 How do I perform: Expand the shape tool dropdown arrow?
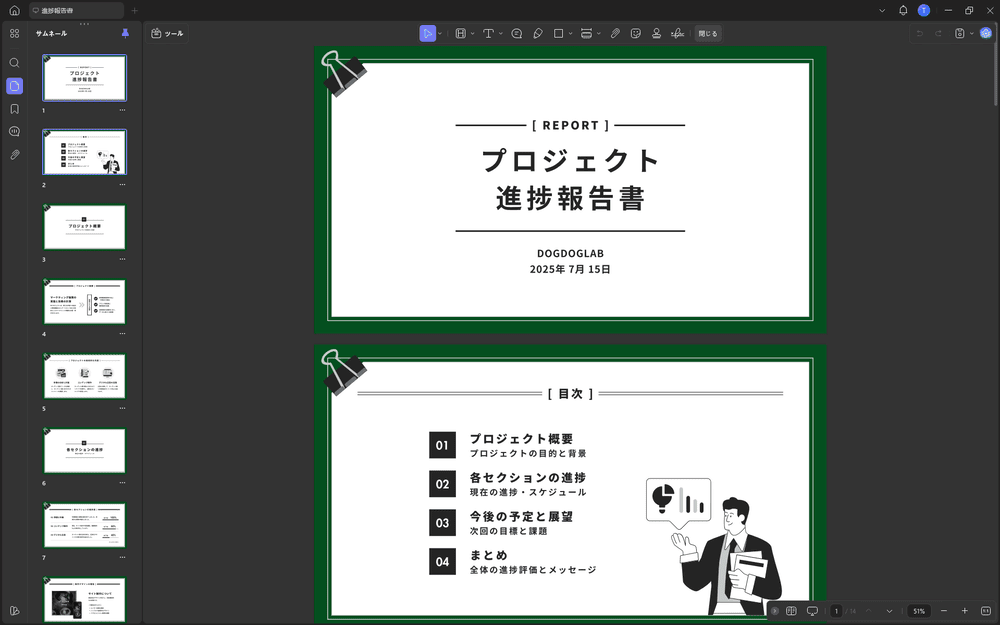tap(570, 33)
